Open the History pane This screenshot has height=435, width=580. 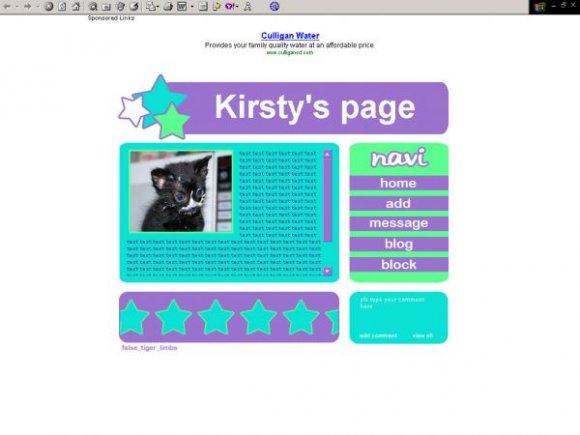point(134,6)
